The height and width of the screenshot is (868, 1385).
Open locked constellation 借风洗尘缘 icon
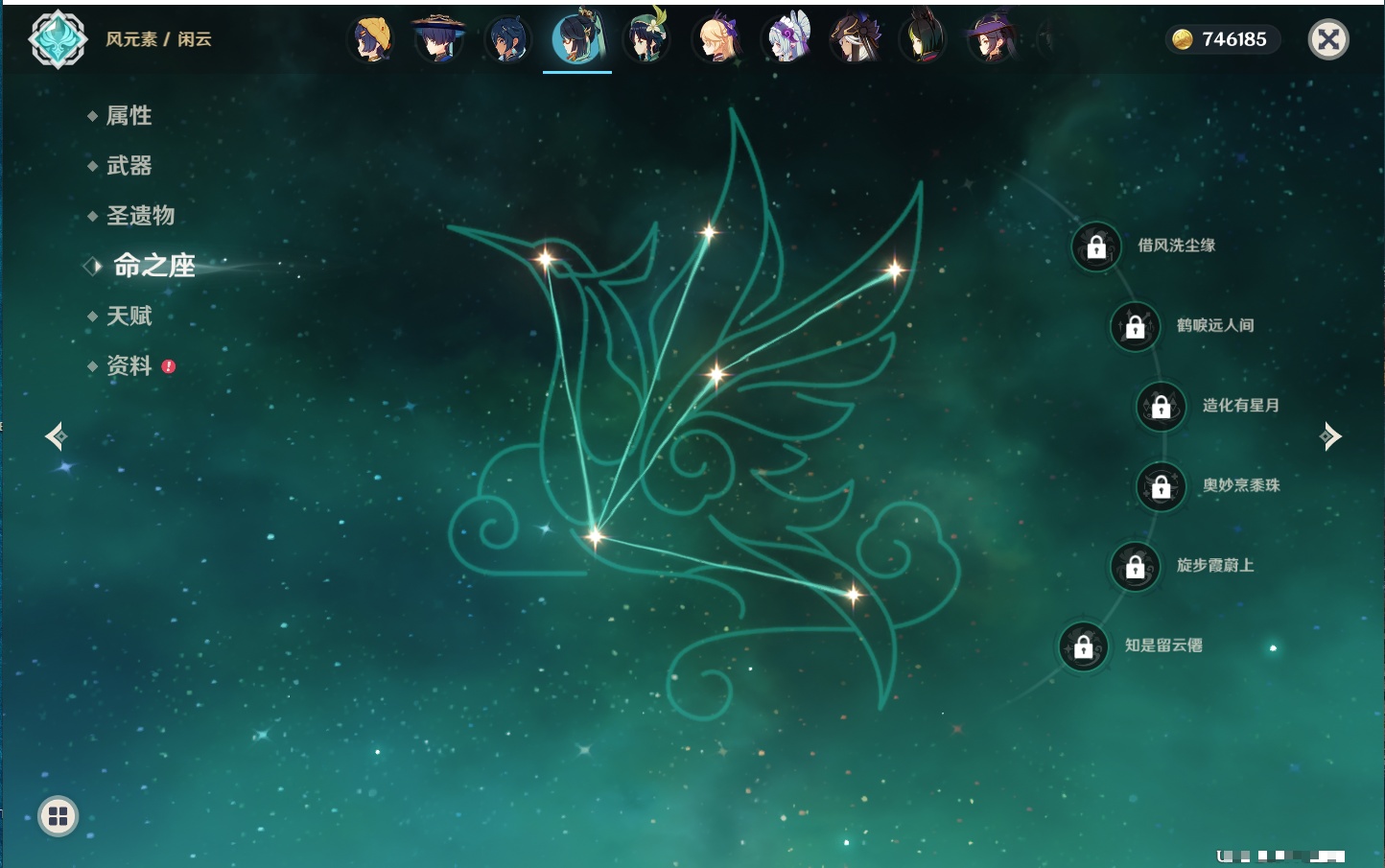pos(1096,246)
